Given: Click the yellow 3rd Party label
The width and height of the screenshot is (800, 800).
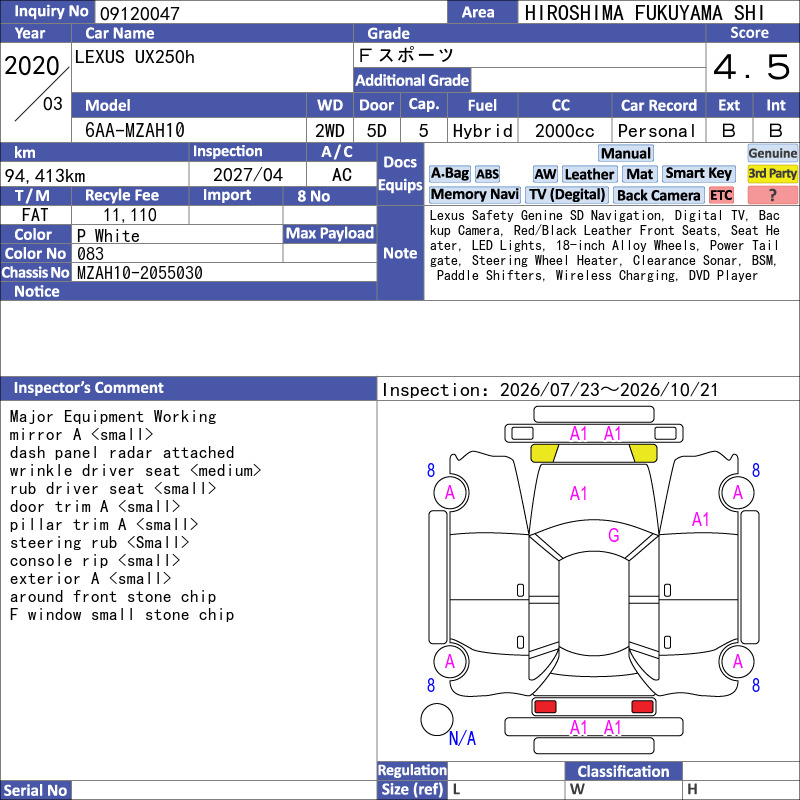Looking at the screenshot, I should [772, 173].
